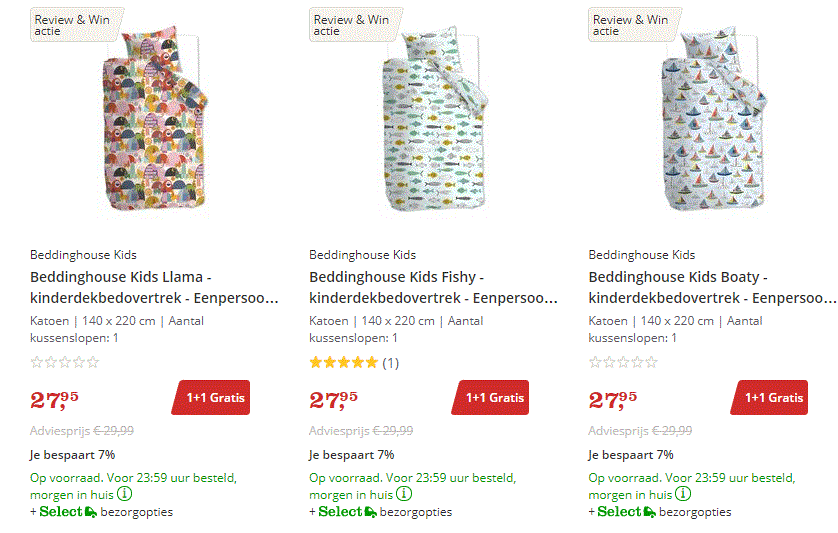Click Review & Win actie label on Llama
The image size is (838, 533).
coord(72,24)
